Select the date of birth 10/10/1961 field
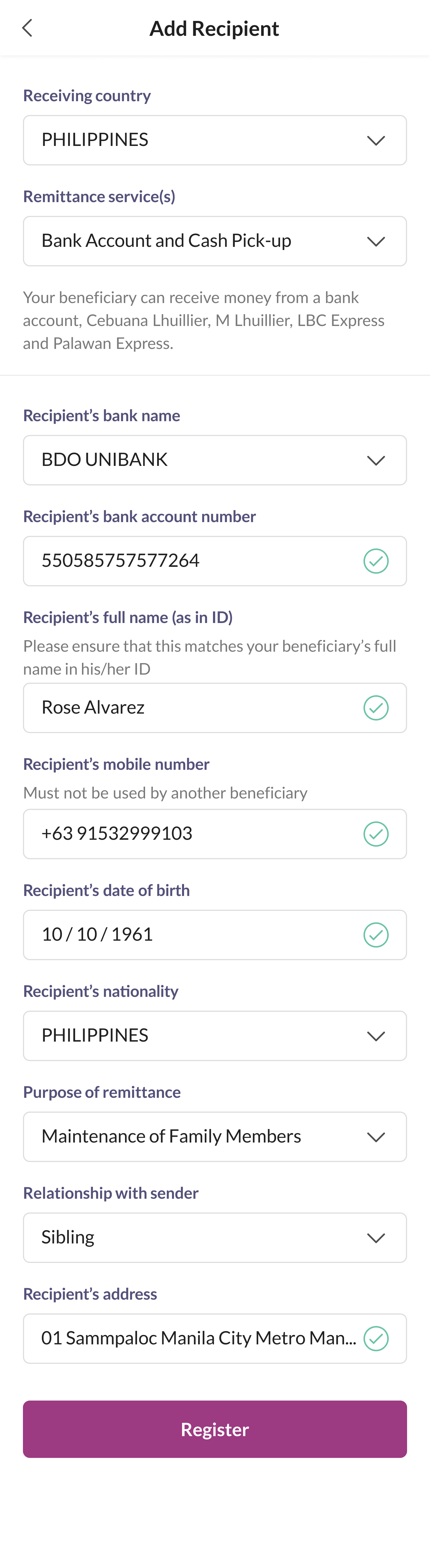The width and height of the screenshot is (430, 1568). [x=215, y=935]
